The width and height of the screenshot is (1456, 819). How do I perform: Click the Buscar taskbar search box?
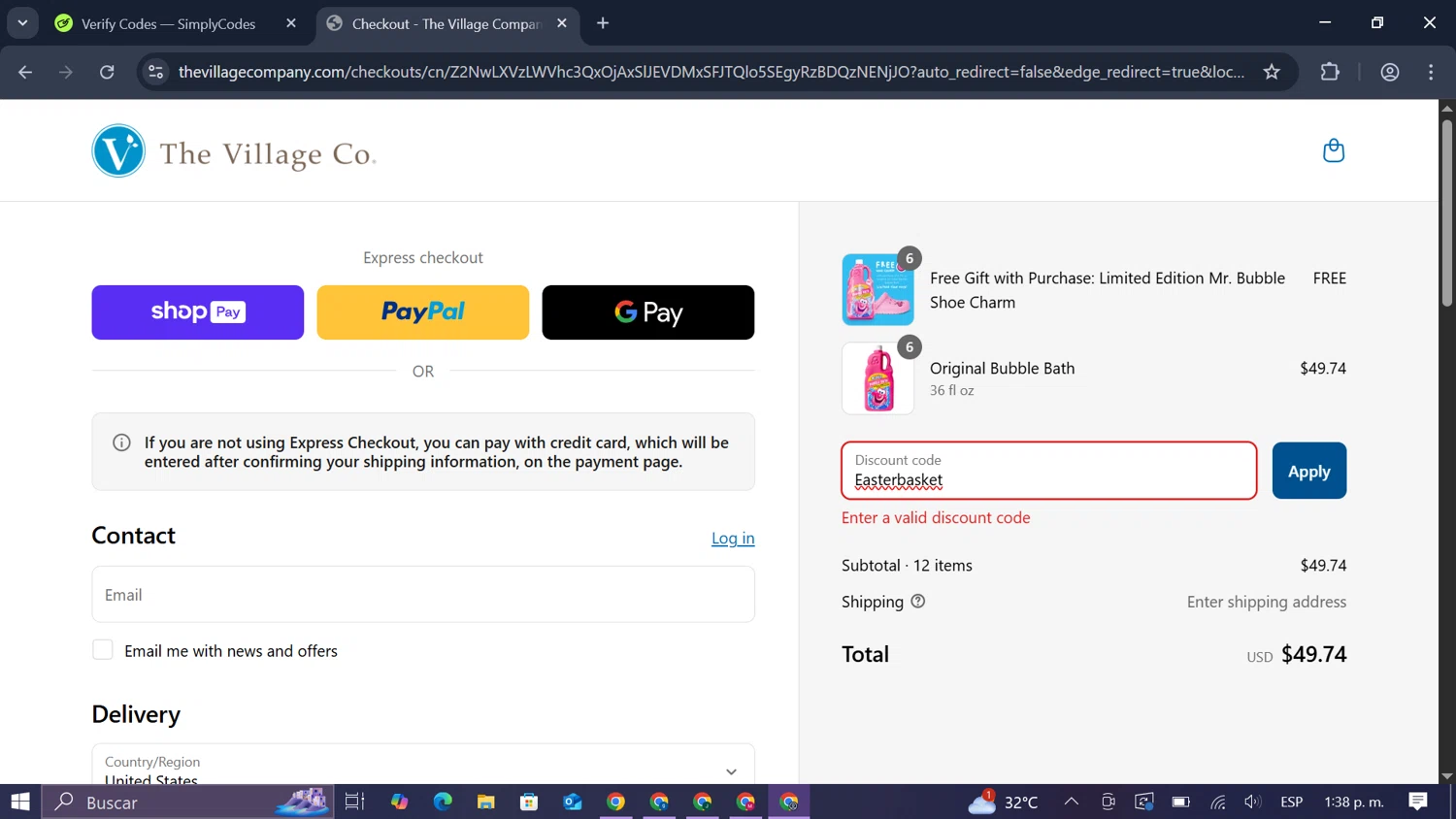pos(188,802)
